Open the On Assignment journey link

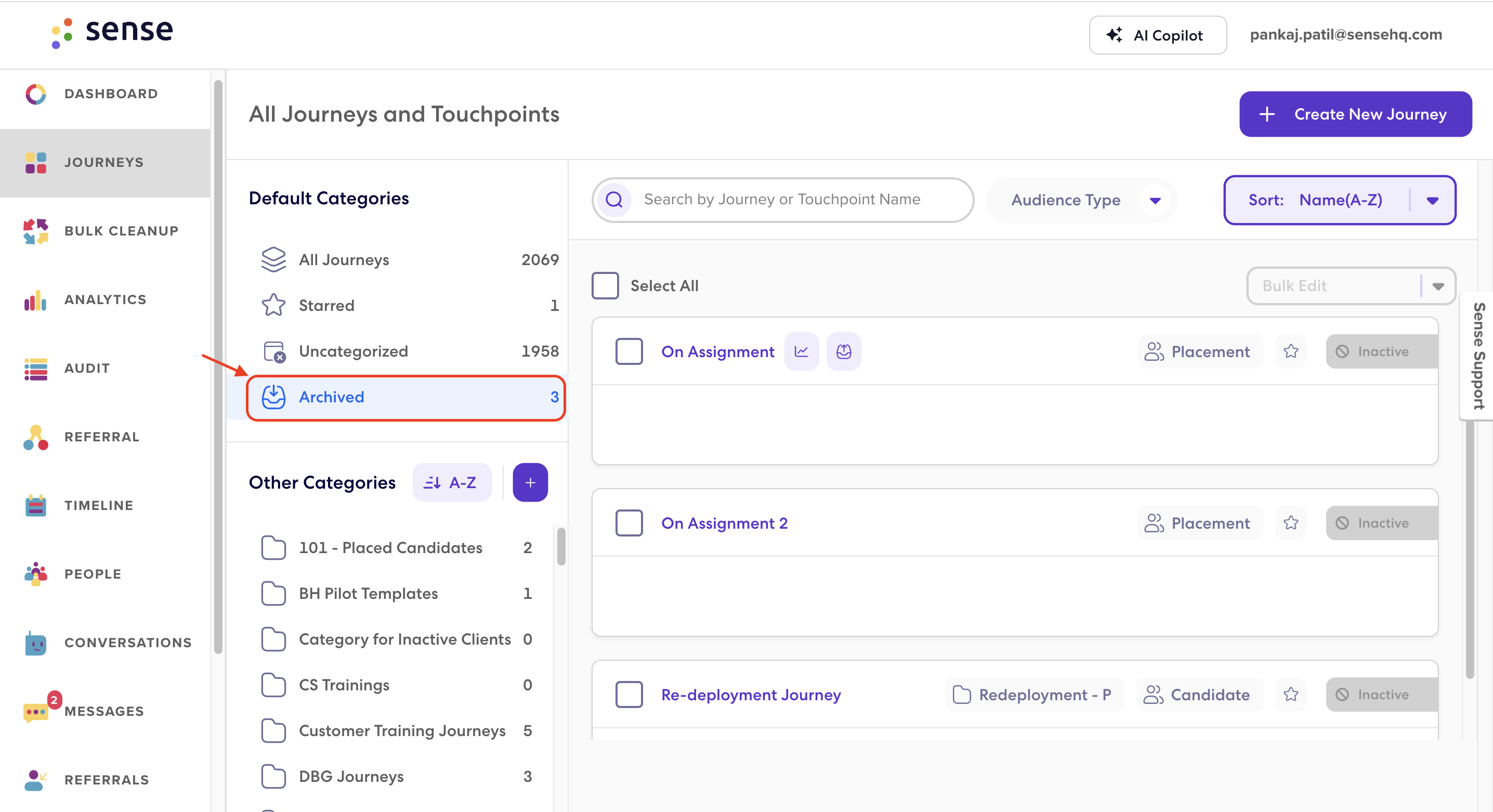(717, 351)
